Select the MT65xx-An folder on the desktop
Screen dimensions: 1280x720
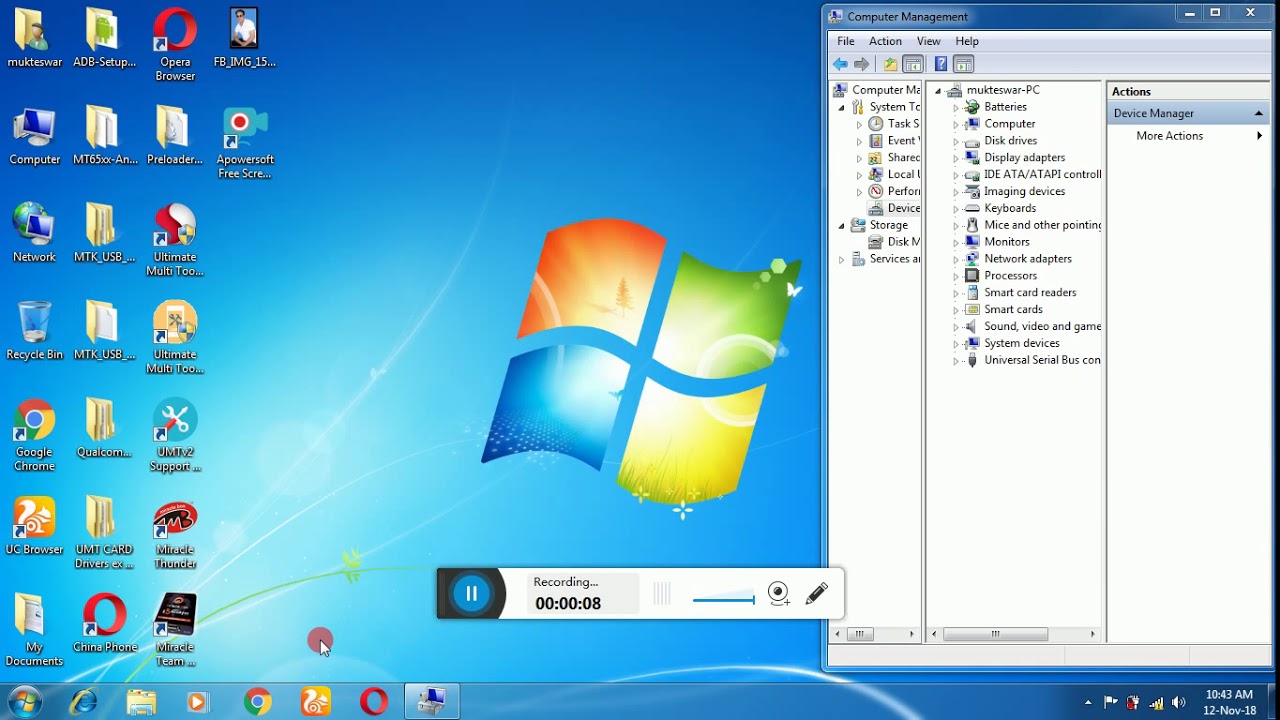pos(104,136)
